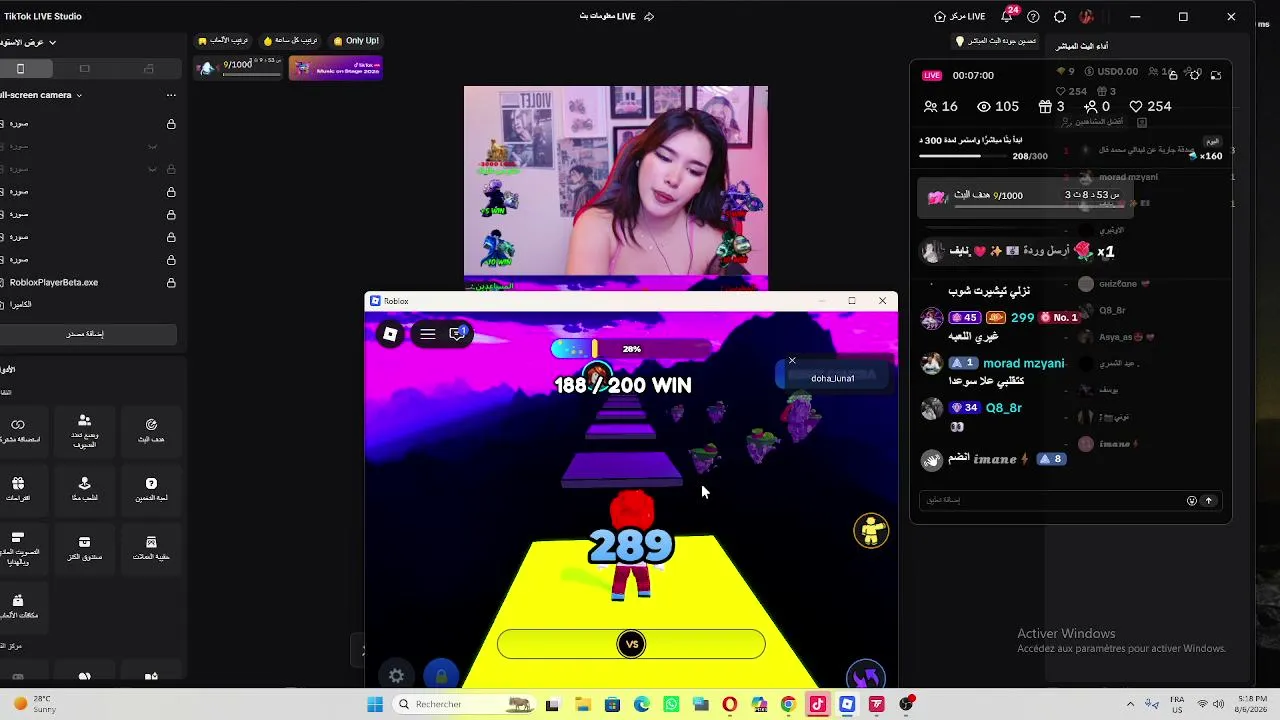
Task: Open the coin bag tool (حقيبة العملات)
Action: click(151, 548)
